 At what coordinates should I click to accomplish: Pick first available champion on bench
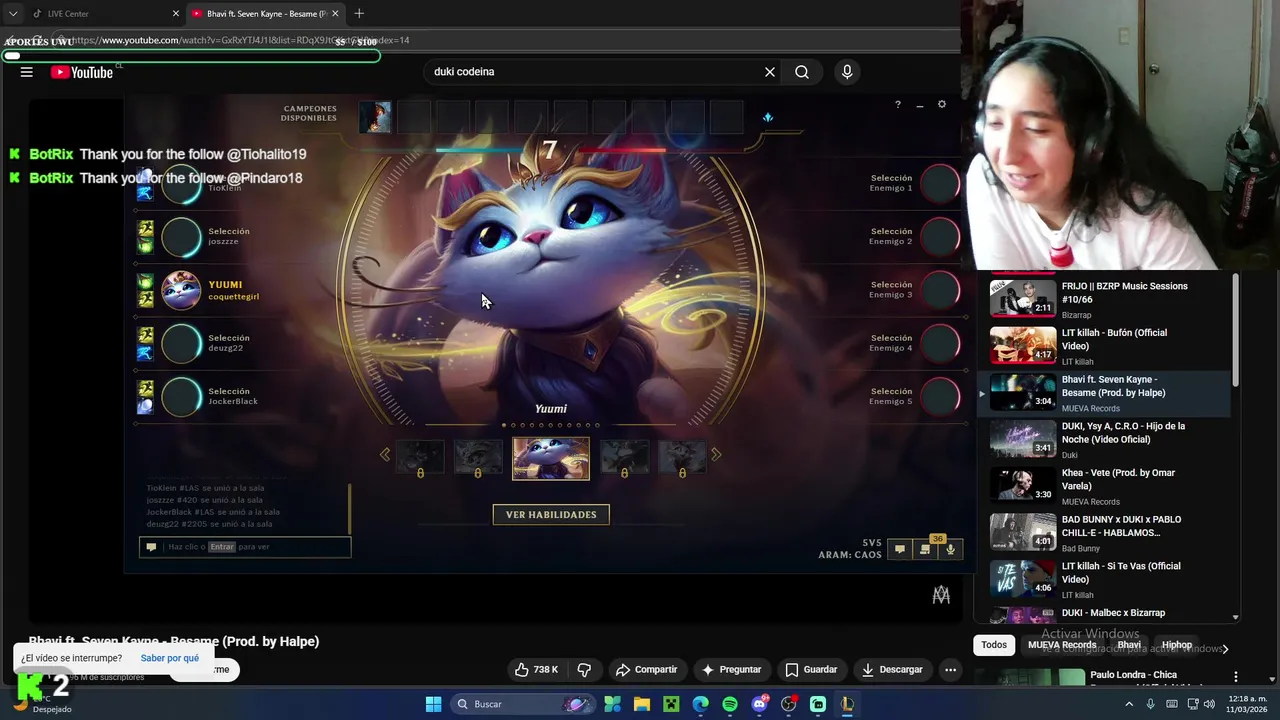click(x=375, y=117)
